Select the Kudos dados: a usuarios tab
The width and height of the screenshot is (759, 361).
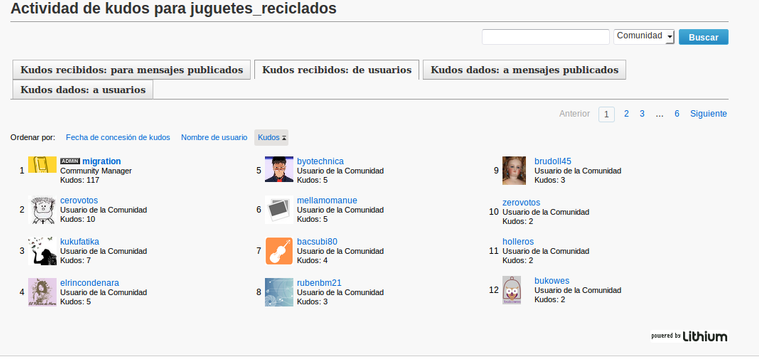point(83,90)
